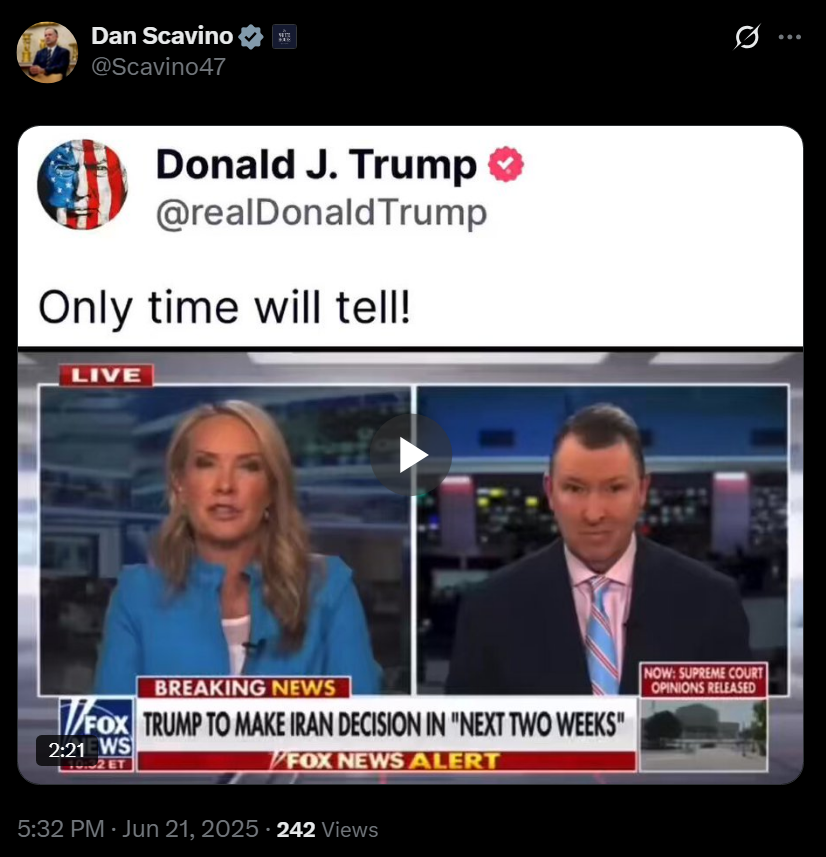Click the Fox News logo in the video
Viewport: 826px width, 857px height.
(97, 734)
